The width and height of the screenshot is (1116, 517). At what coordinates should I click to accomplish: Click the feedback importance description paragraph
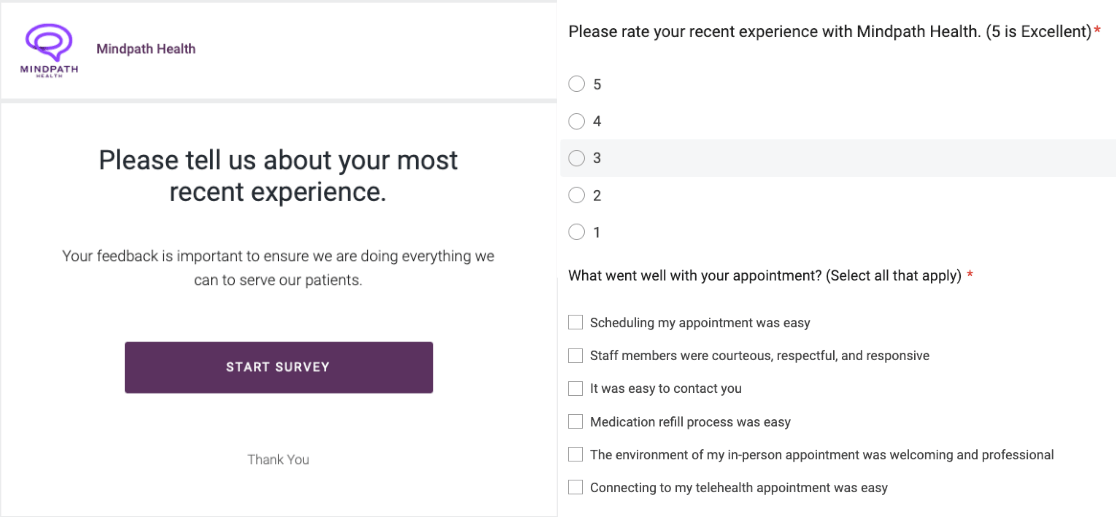click(278, 268)
